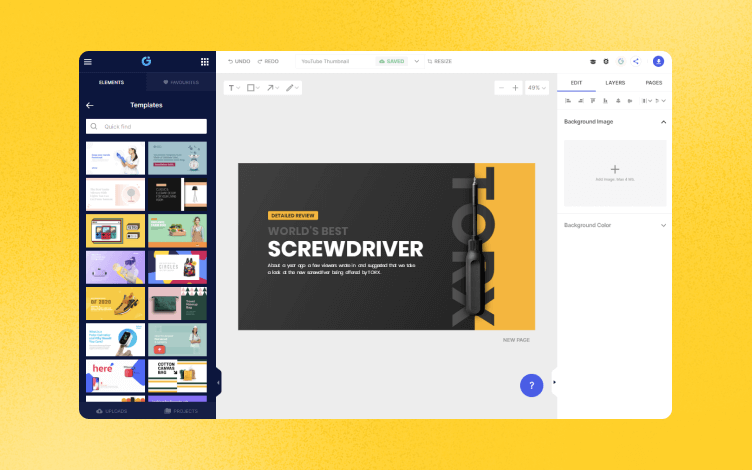Screen dimensions: 752x470
Task: Open the apps grid icon
Action: point(205,61)
